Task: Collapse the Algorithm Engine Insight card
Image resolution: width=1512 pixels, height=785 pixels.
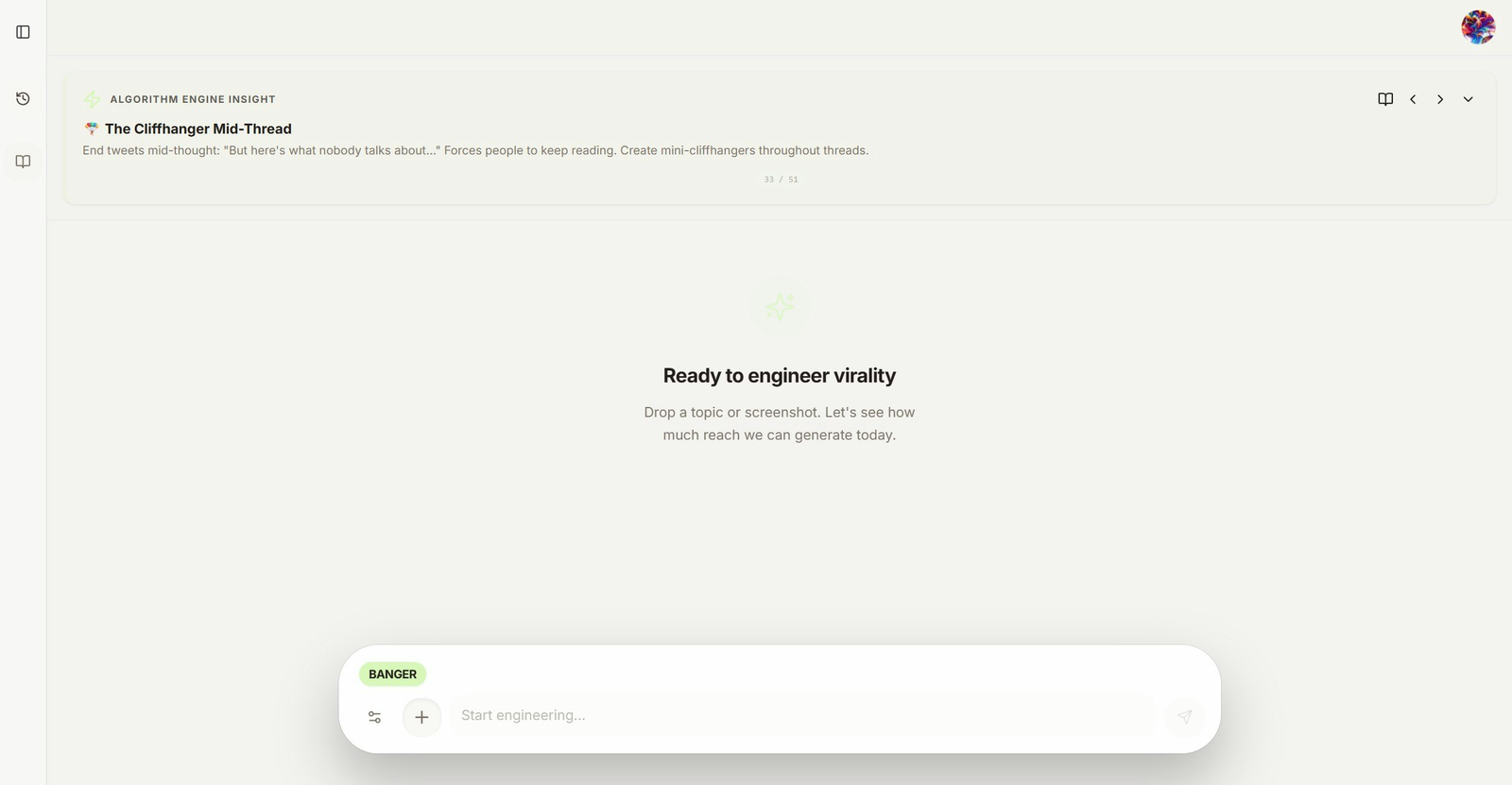Action: click(x=1468, y=99)
